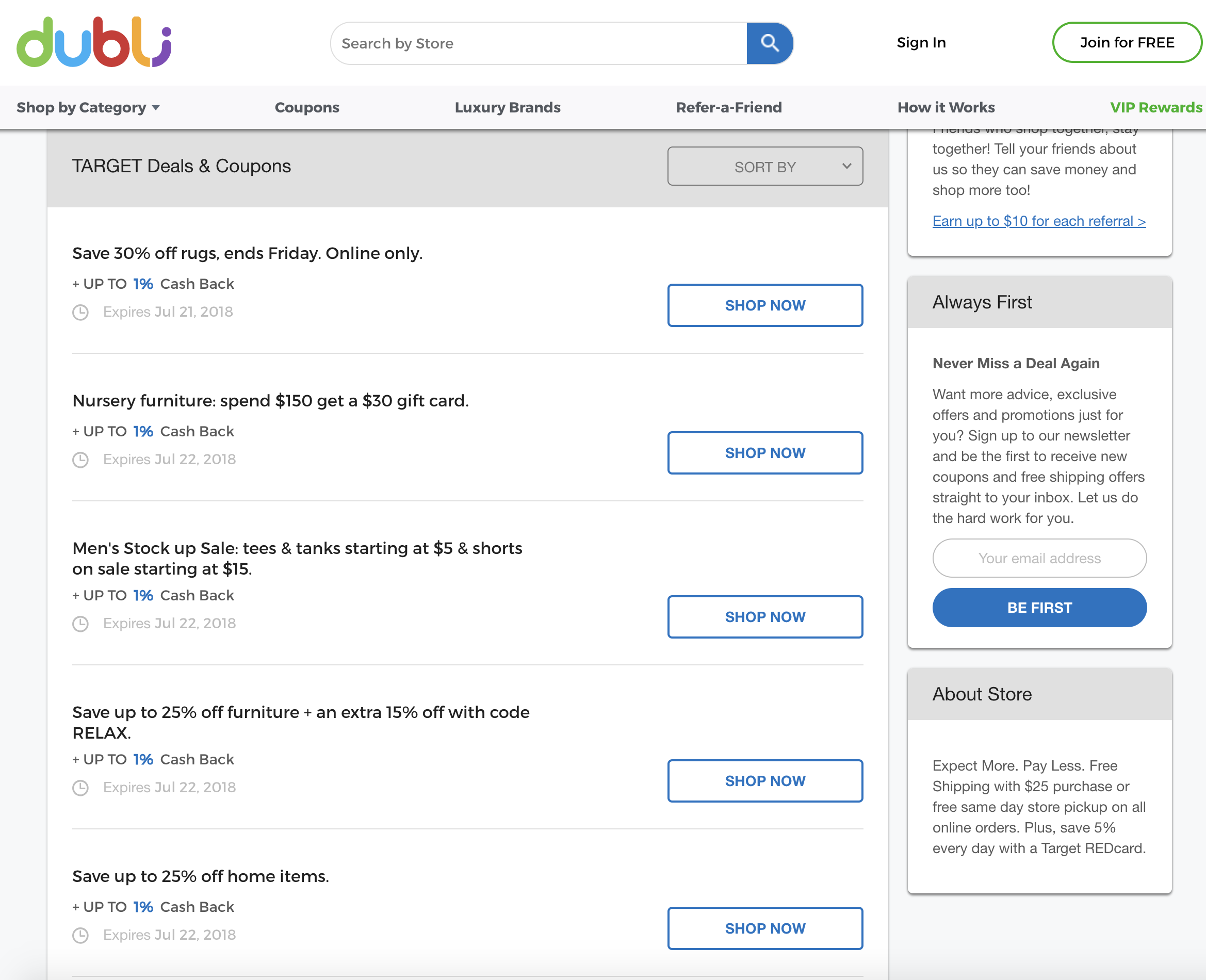Follow Earn up to $10 referral link
This screenshot has width=1206, height=980.
(x=1038, y=221)
